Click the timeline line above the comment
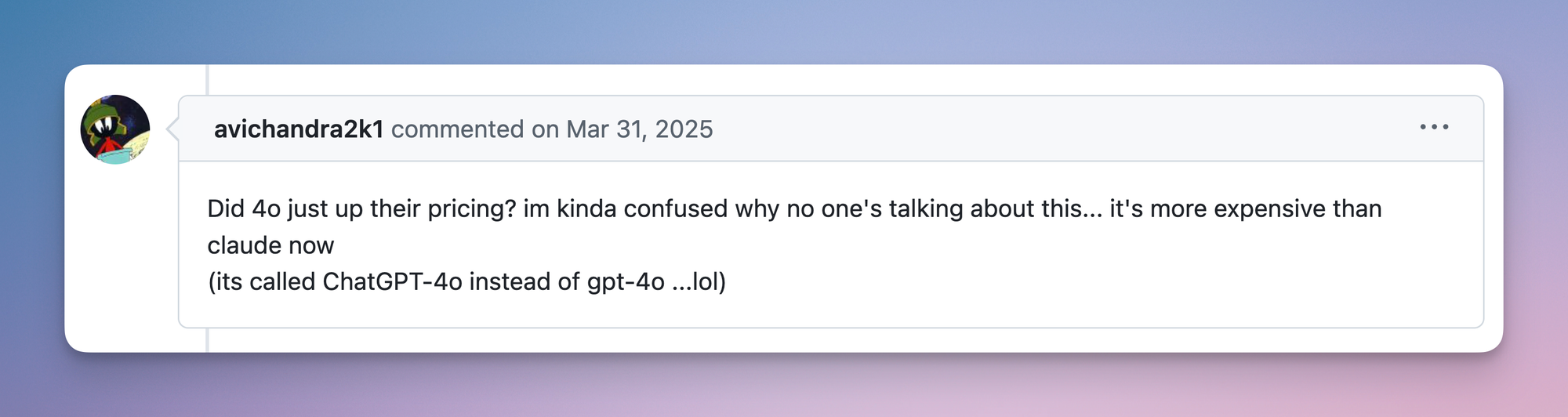 pos(207,79)
